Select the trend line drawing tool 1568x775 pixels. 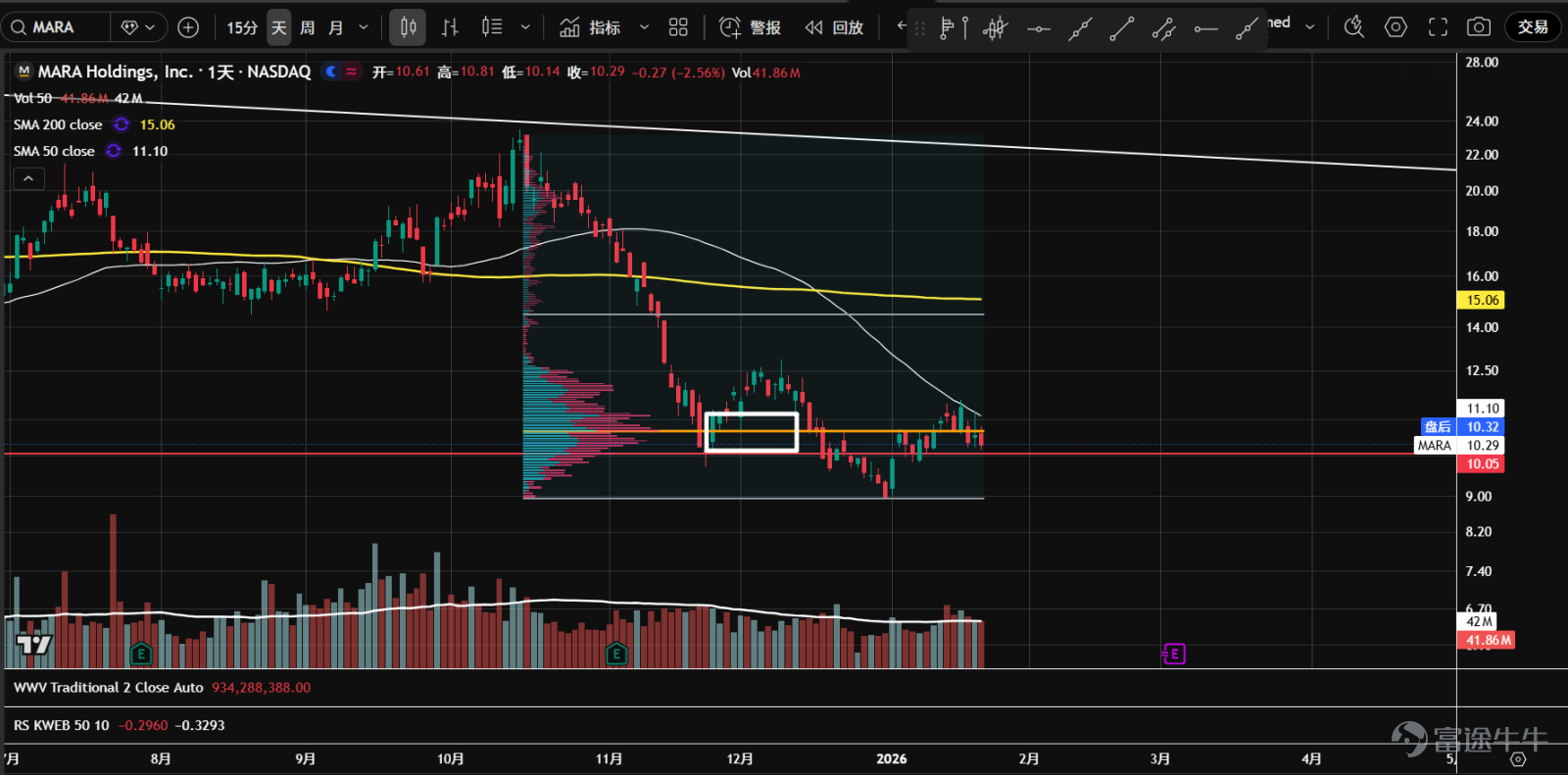[x=1122, y=28]
